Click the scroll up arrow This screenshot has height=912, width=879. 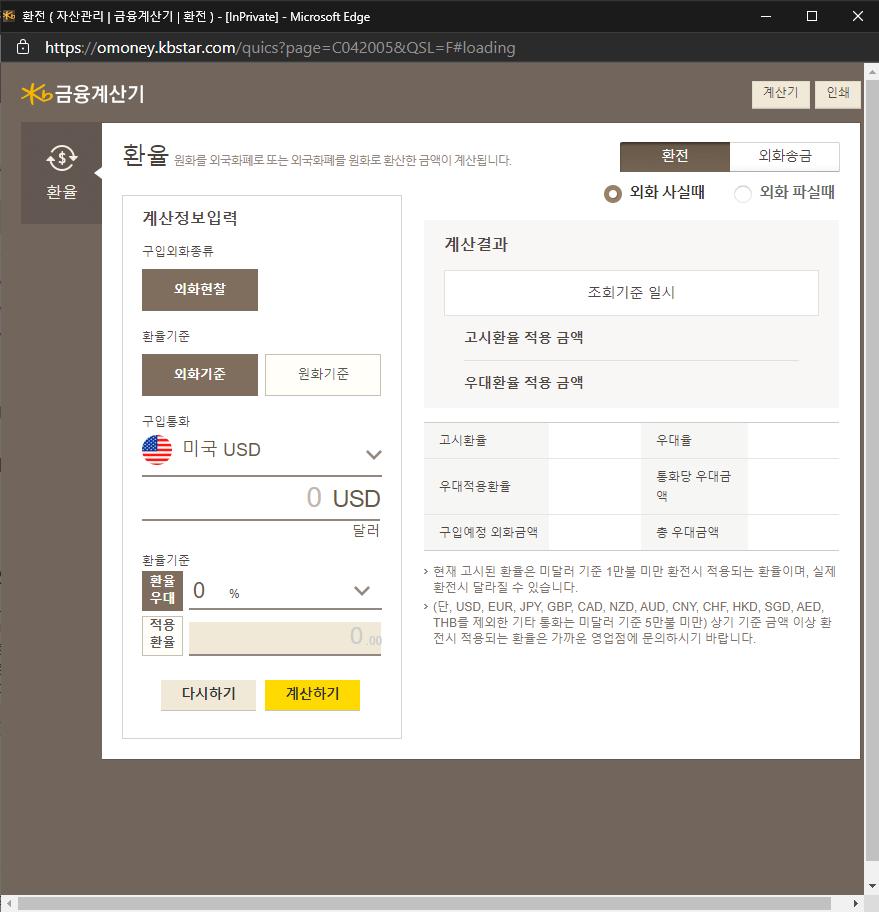(x=872, y=72)
